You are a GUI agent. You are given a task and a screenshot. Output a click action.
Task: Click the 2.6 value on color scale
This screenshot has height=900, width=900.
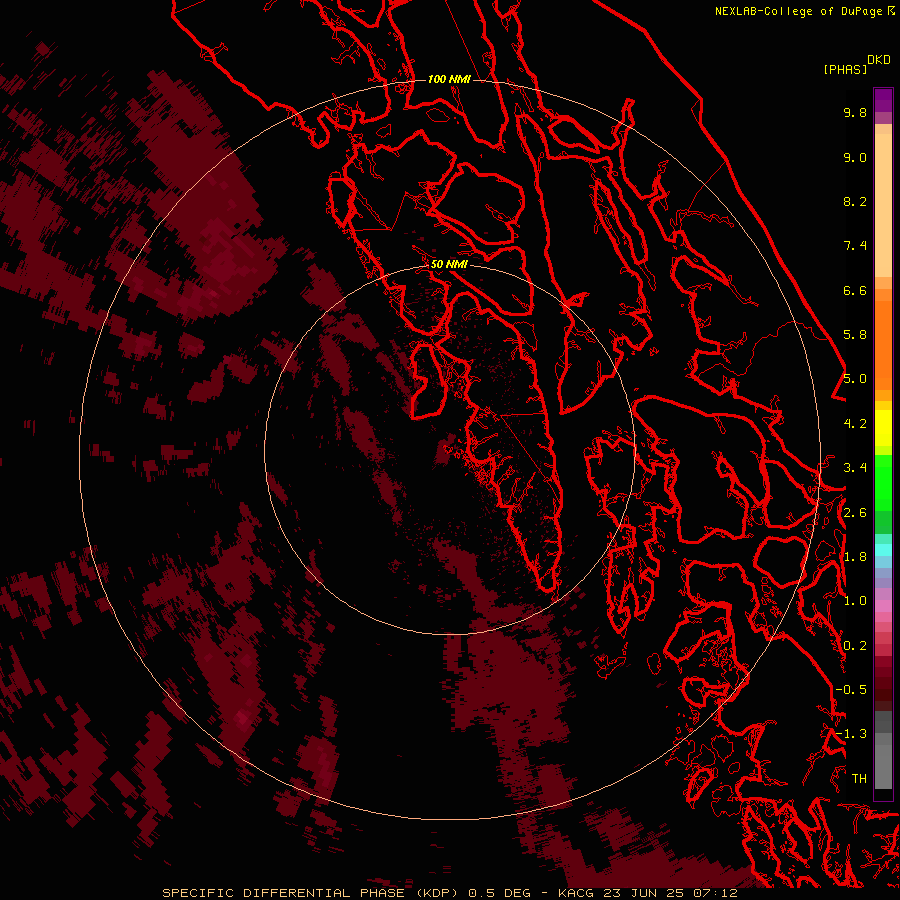(x=855, y=513)
